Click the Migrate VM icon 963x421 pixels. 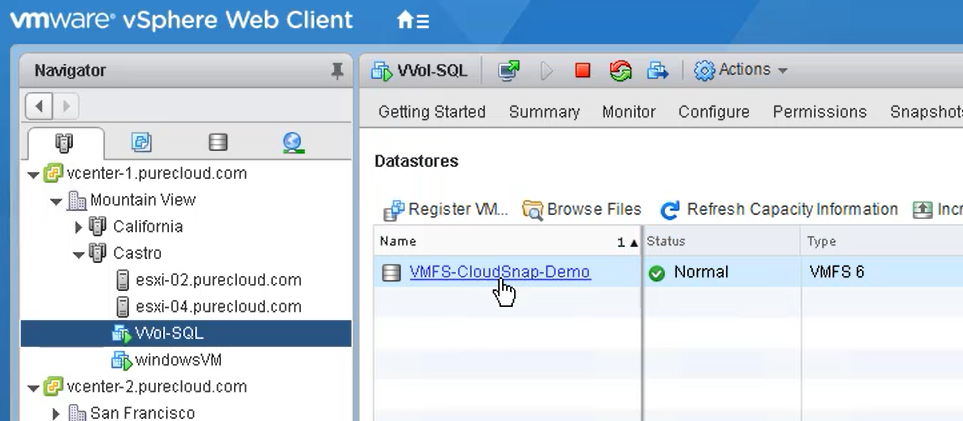pyautogui.click(x=658, y=71)
